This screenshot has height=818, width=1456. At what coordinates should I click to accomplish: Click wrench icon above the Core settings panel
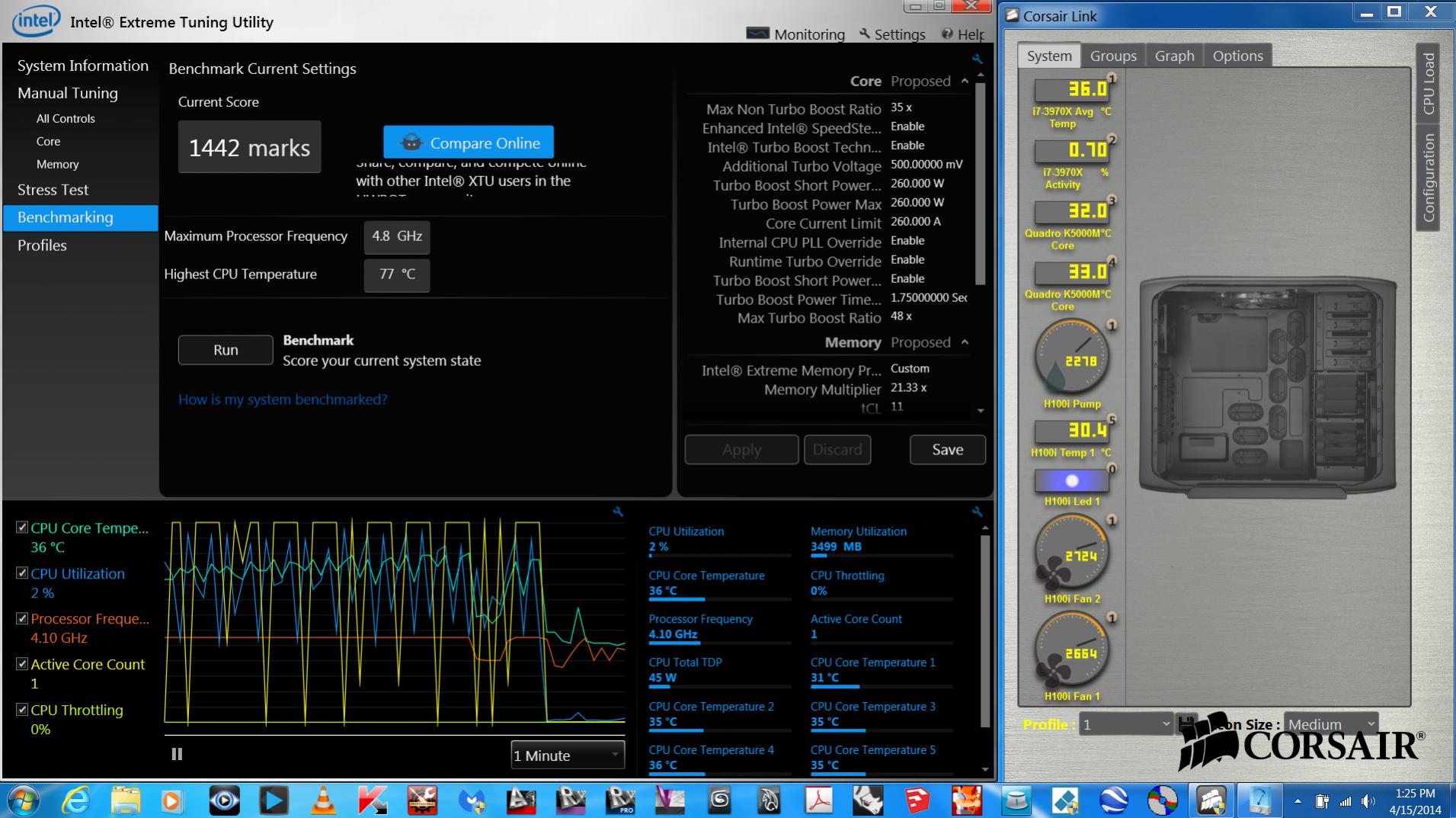coord(978,59)
